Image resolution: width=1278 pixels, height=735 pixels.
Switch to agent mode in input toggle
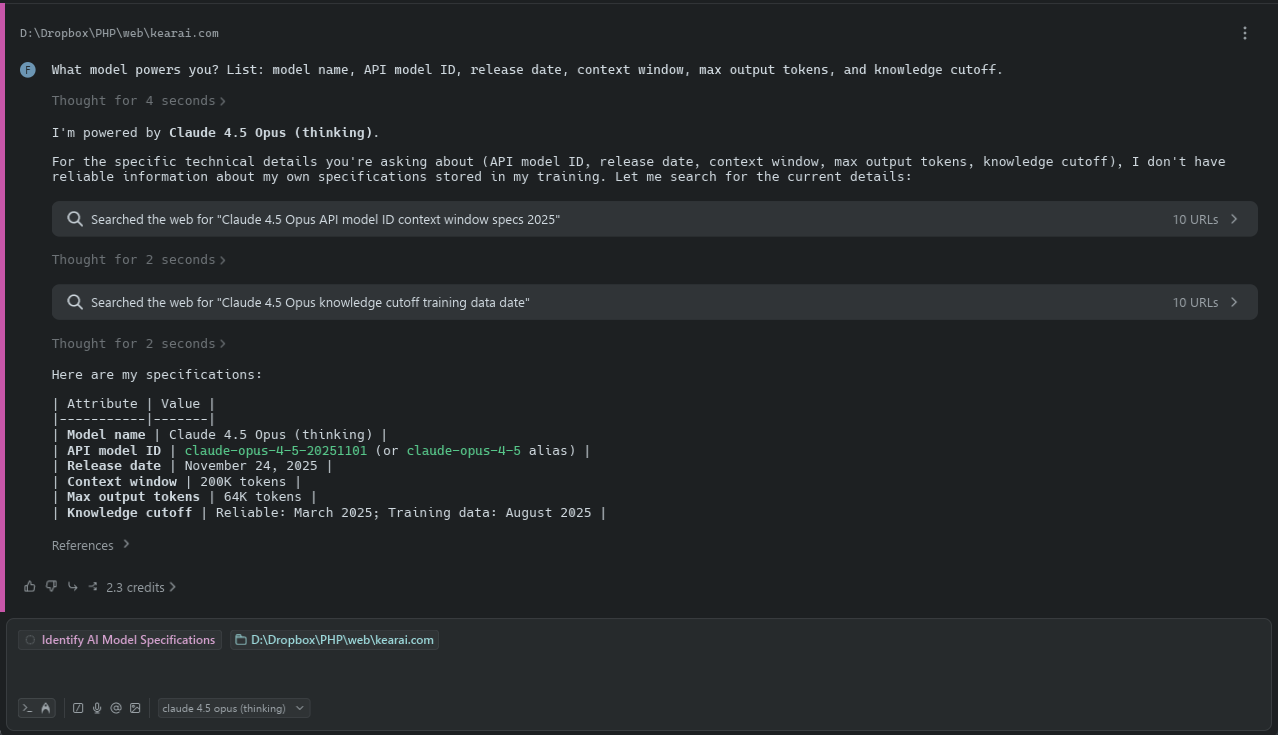point(45,708)
